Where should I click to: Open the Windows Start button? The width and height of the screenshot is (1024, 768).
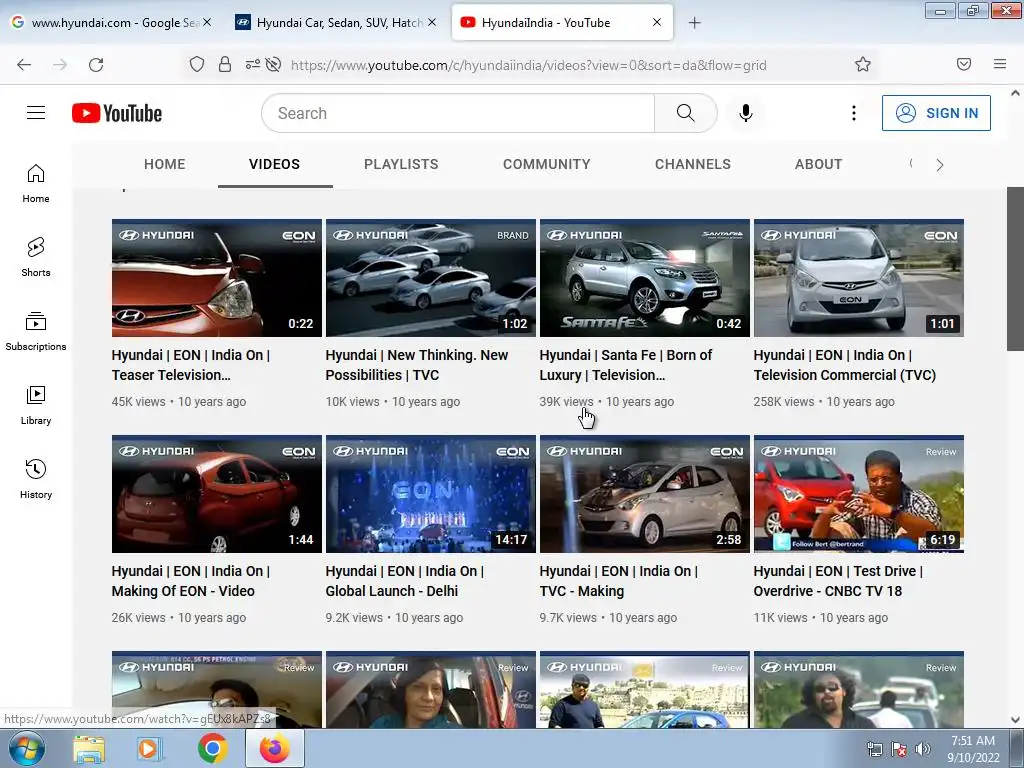tap(27, 748)
